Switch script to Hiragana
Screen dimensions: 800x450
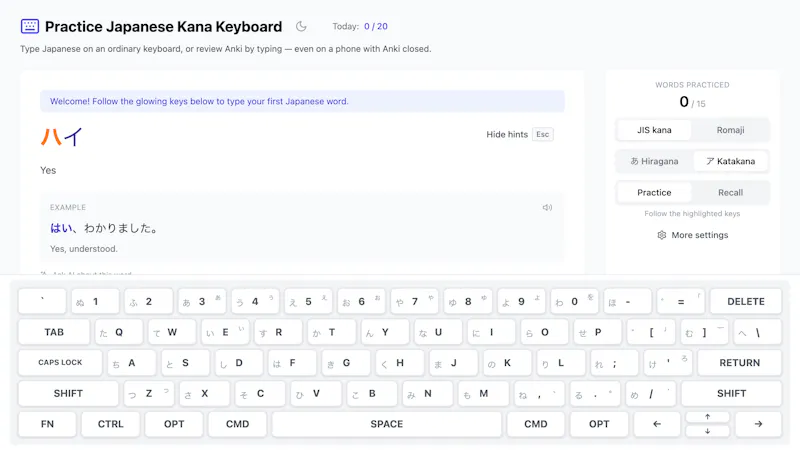point(654,161)
